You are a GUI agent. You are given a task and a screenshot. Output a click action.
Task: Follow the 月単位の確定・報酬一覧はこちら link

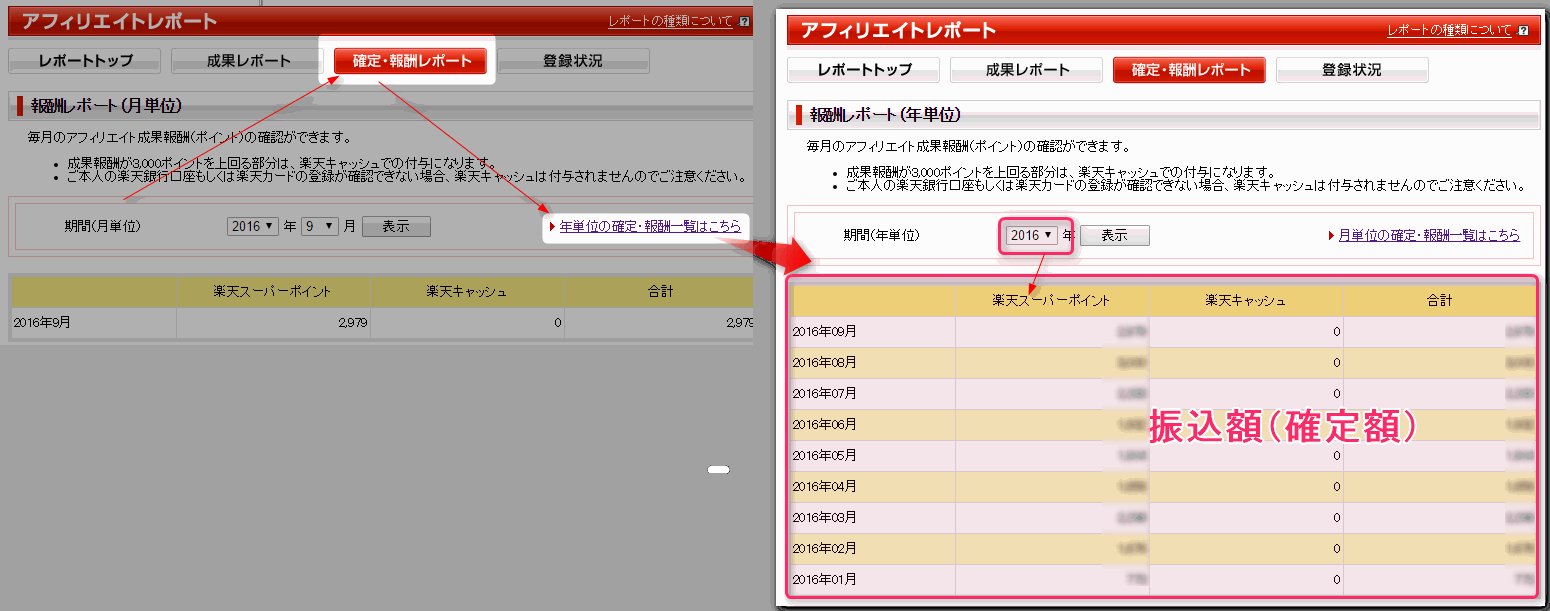coord(1429,236)
